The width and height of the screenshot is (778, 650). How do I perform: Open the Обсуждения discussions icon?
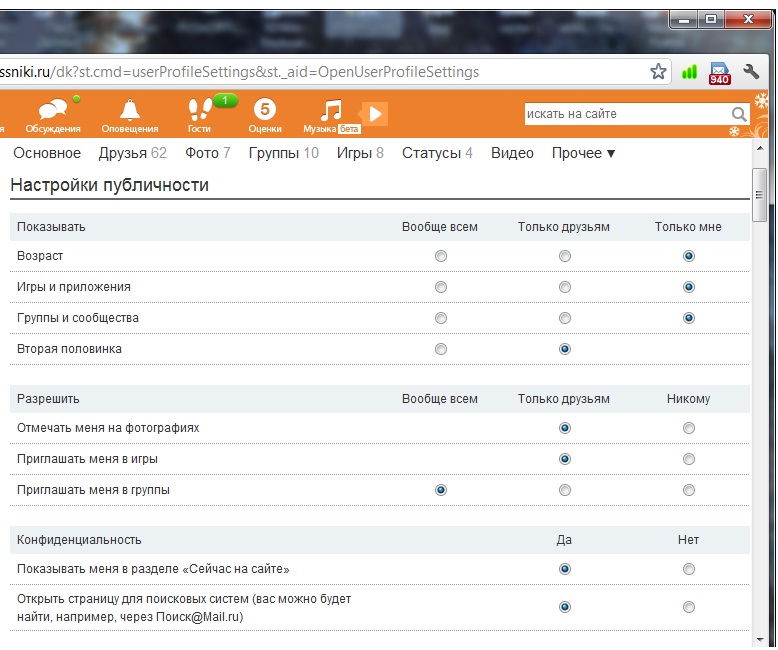coord(53,110)
